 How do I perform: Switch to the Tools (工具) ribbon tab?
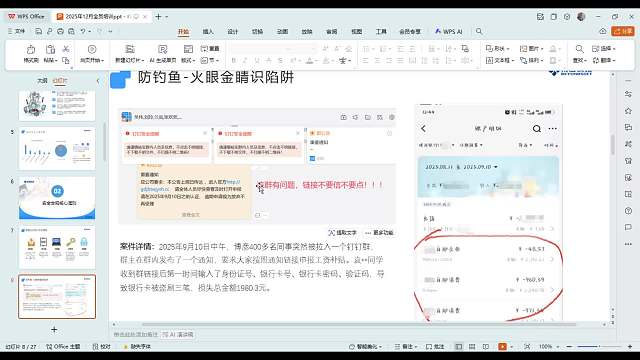click(381, 31)
